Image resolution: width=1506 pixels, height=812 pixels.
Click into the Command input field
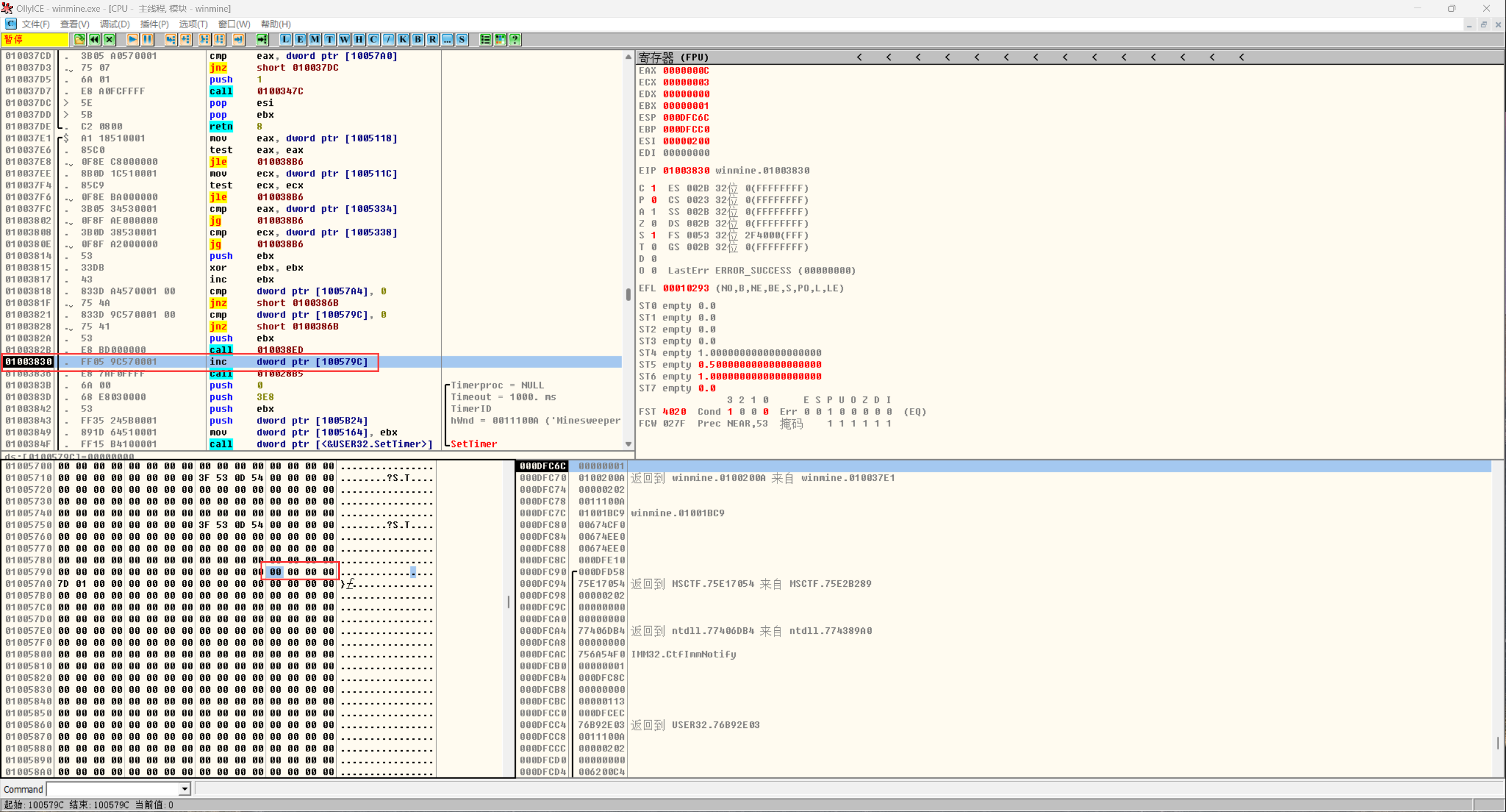[x=113, y=789]
